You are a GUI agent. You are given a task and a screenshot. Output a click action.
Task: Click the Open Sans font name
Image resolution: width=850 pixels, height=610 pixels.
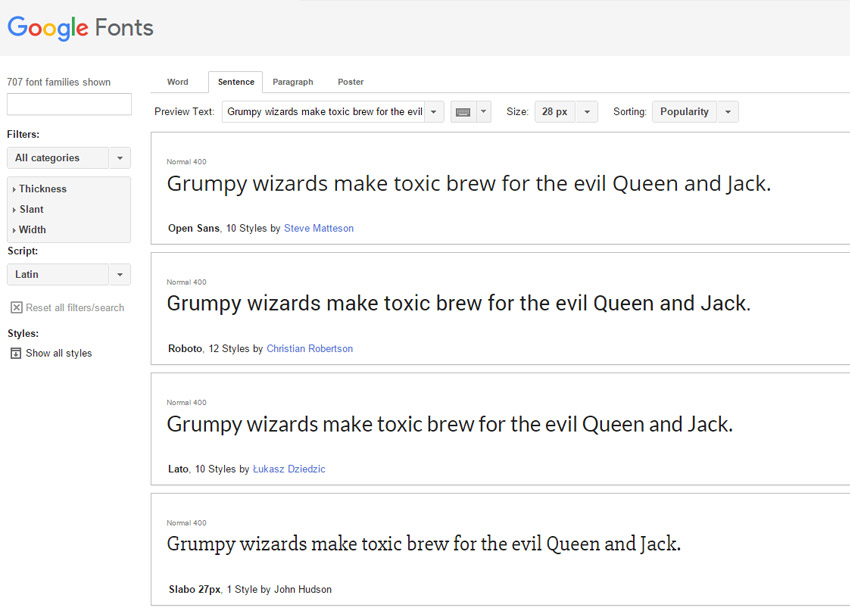[194, 228]
